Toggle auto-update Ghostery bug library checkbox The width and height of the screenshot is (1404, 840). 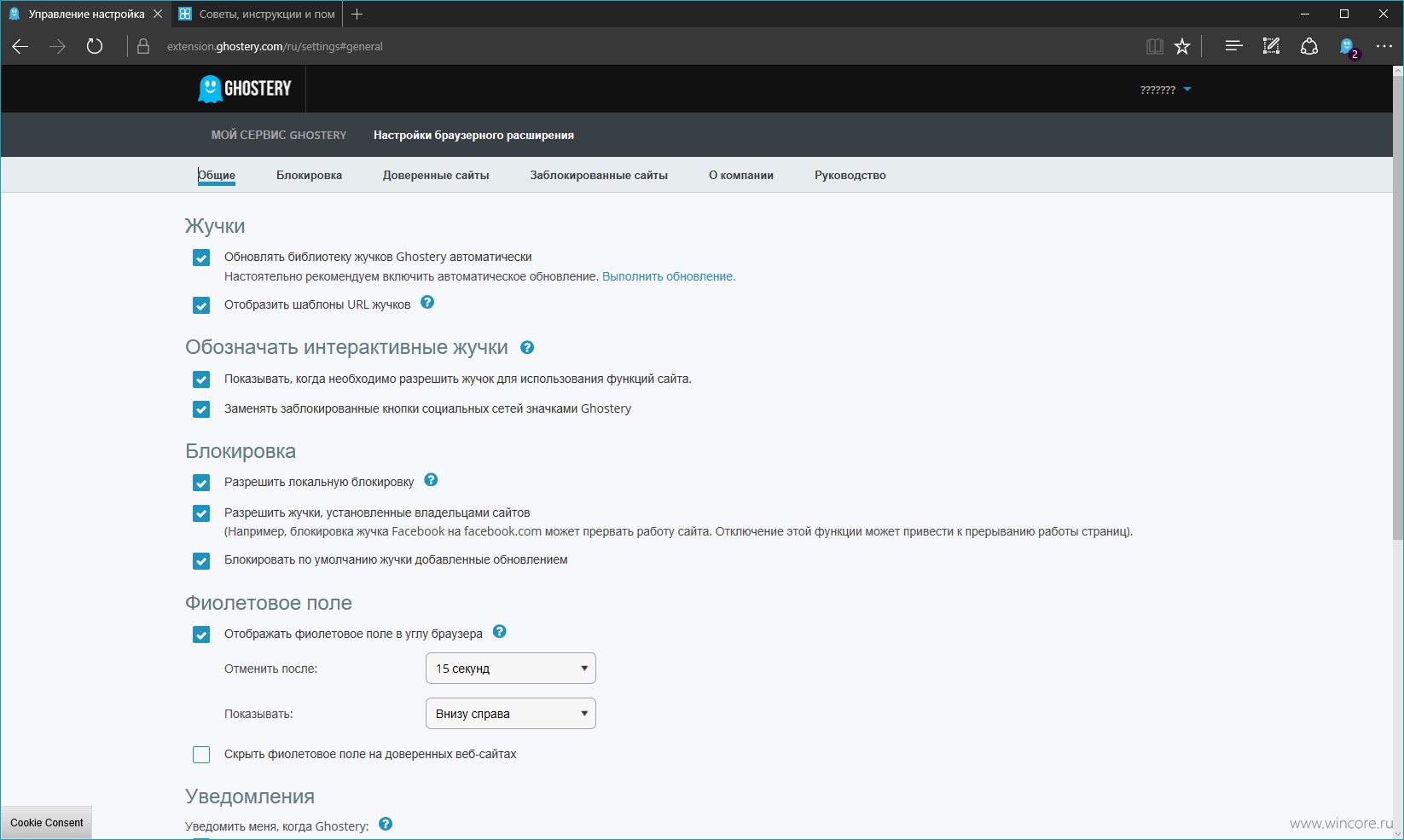201,258
